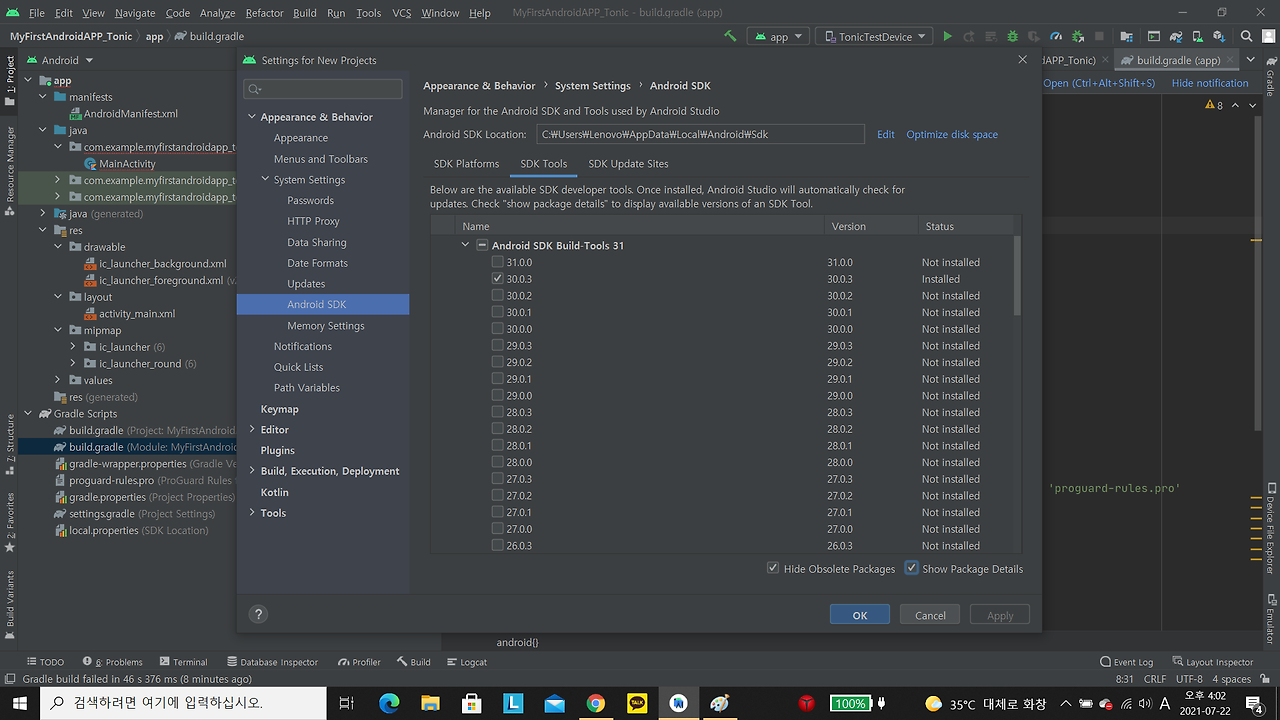Open the profiler gauge icon in the toolbar

[1056, 36]
